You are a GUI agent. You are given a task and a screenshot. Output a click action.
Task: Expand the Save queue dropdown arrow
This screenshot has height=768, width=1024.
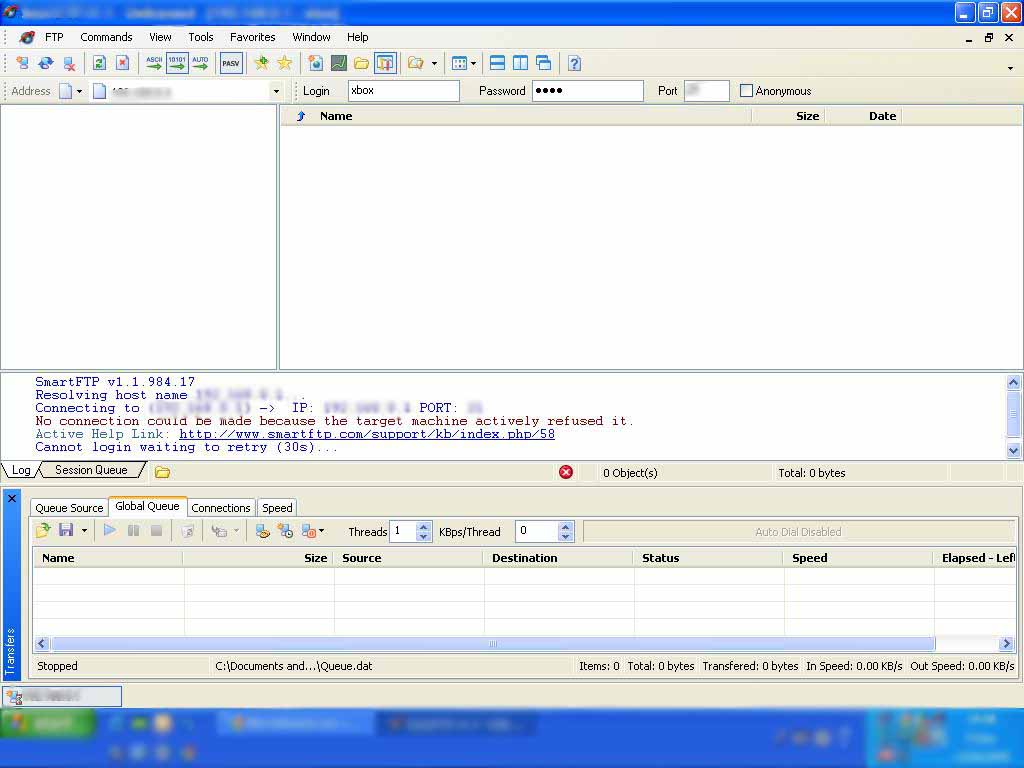pos(84,532)
